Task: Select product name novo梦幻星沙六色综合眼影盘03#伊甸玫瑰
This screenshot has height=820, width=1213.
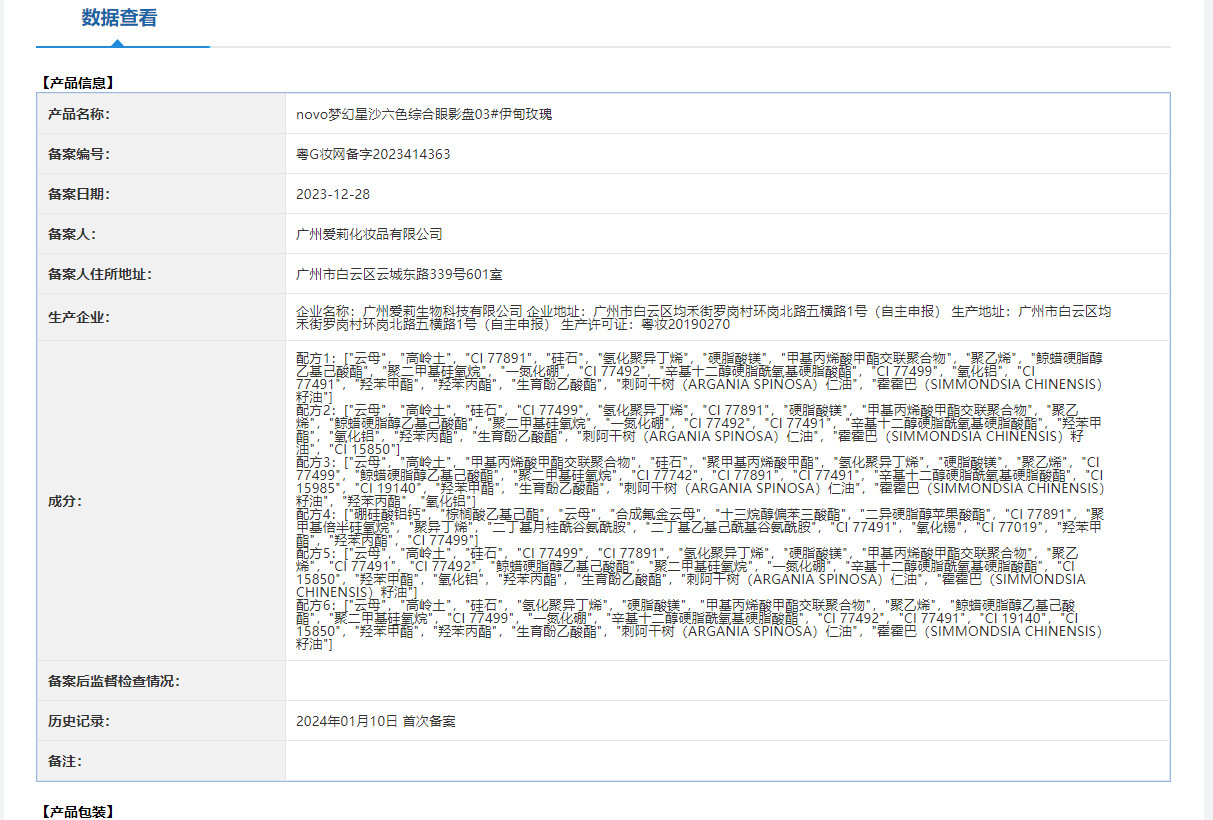Action: [424, 114]
